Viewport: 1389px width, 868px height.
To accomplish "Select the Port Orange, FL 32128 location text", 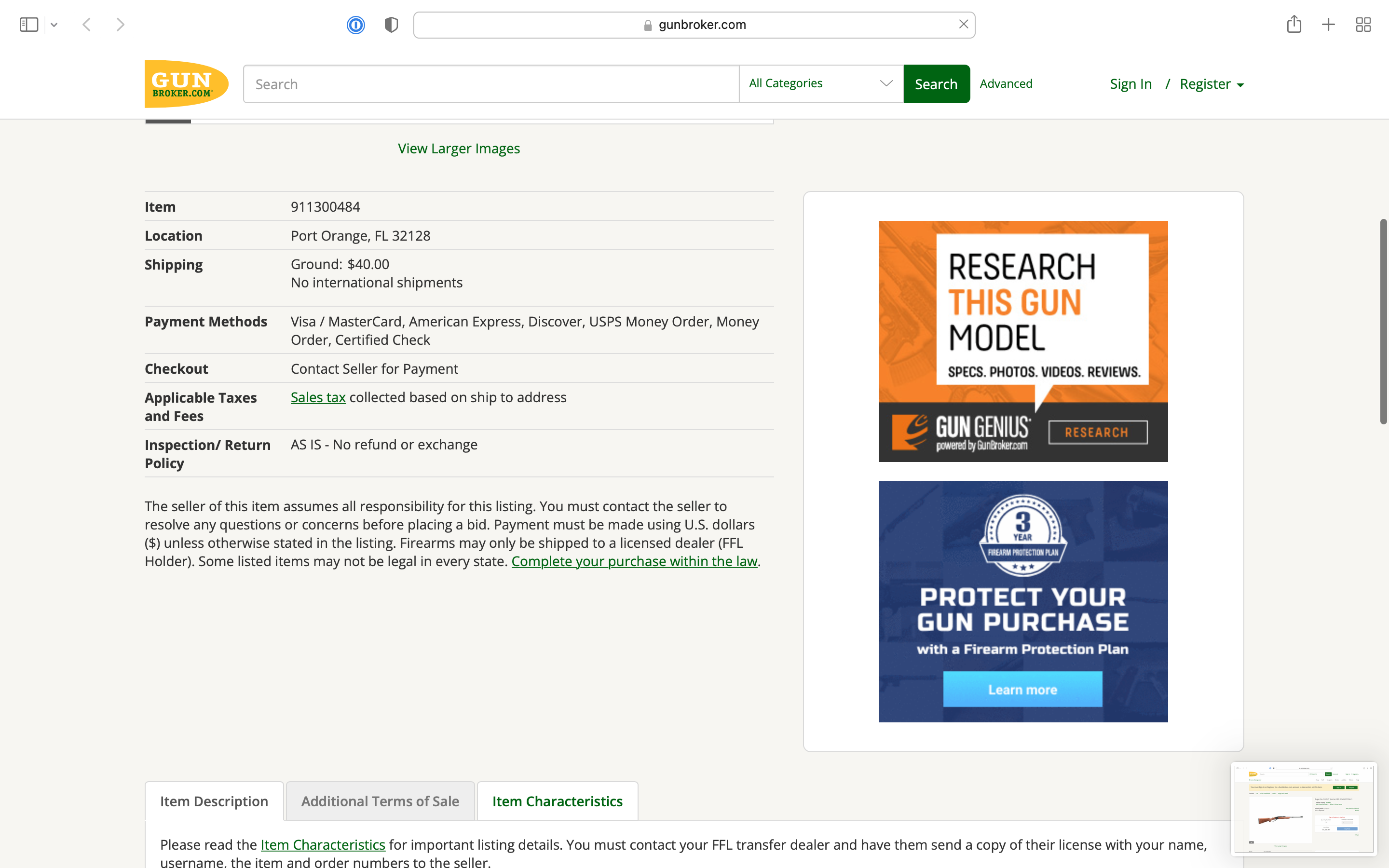I will click(x=360, y=236).
